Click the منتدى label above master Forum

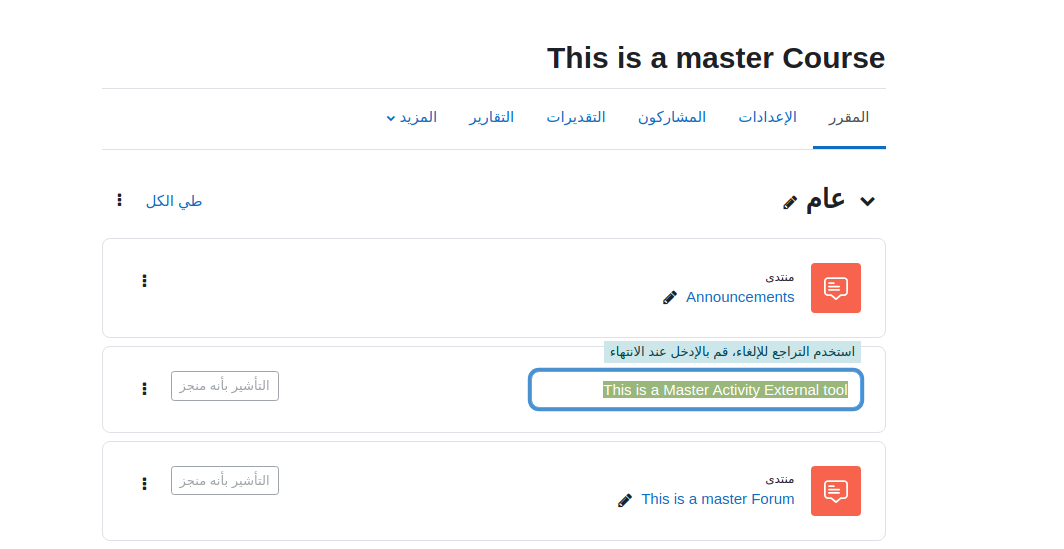coord(780,479)
